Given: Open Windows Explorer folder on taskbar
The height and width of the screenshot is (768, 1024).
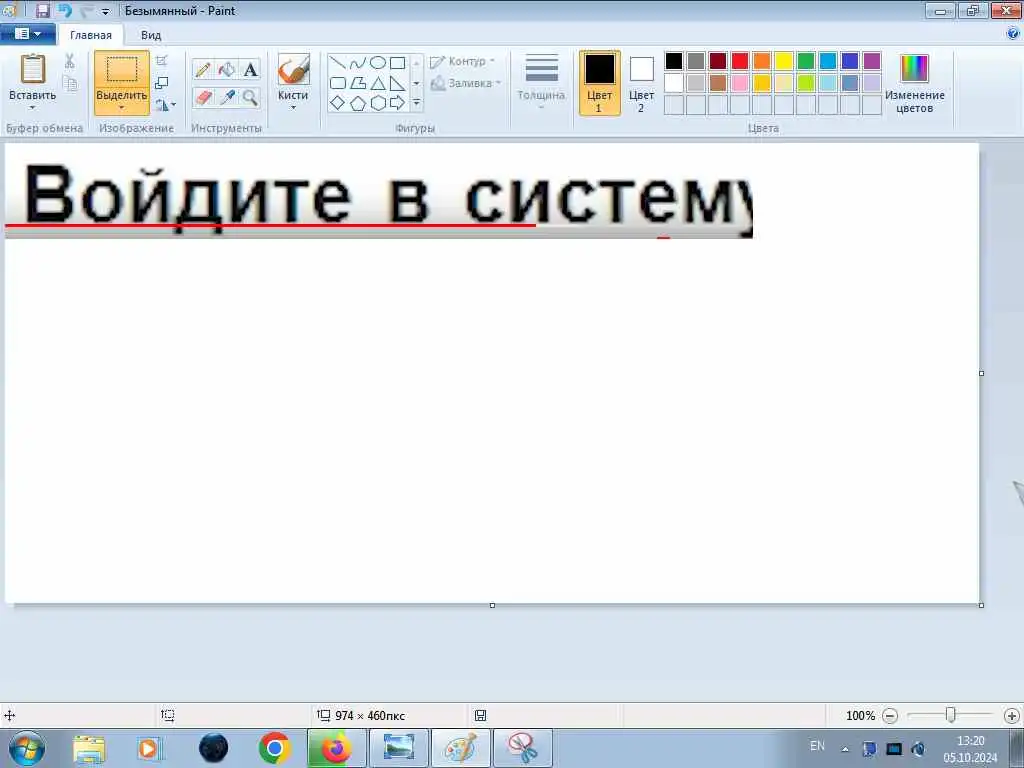Looking at the screenshot, I should click(89, 748).
